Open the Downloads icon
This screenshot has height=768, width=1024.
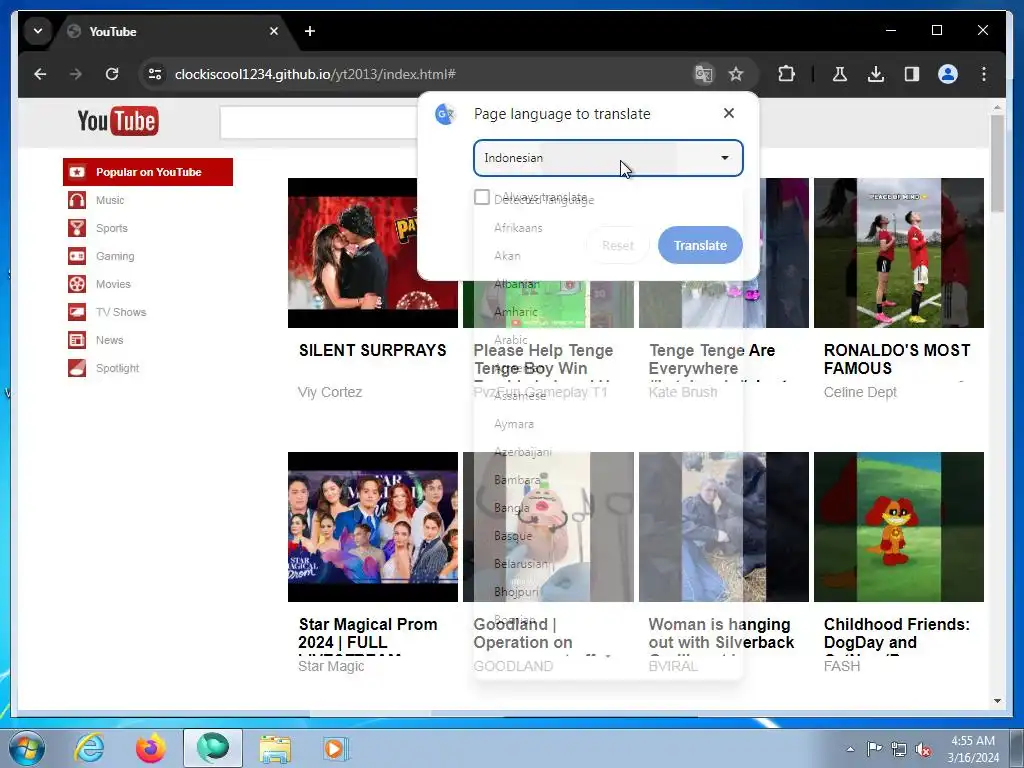click(876, 74)
